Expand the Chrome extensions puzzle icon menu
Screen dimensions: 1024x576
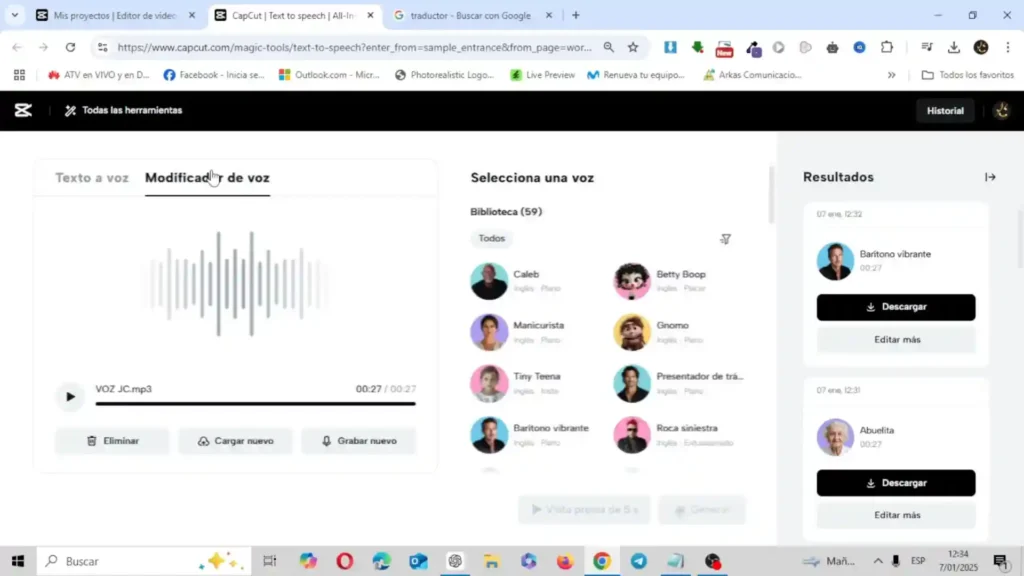pyautogui.click(x=885, y=47)
